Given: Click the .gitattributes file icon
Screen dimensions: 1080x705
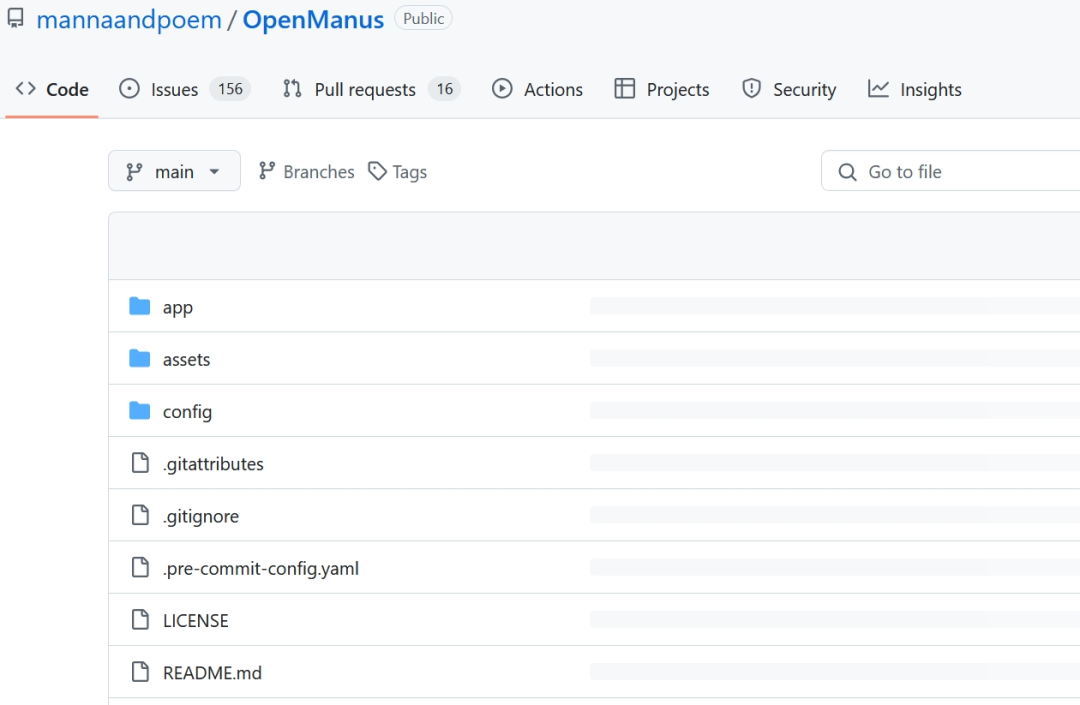Looking at the screenshot, I should pos(140,463).
